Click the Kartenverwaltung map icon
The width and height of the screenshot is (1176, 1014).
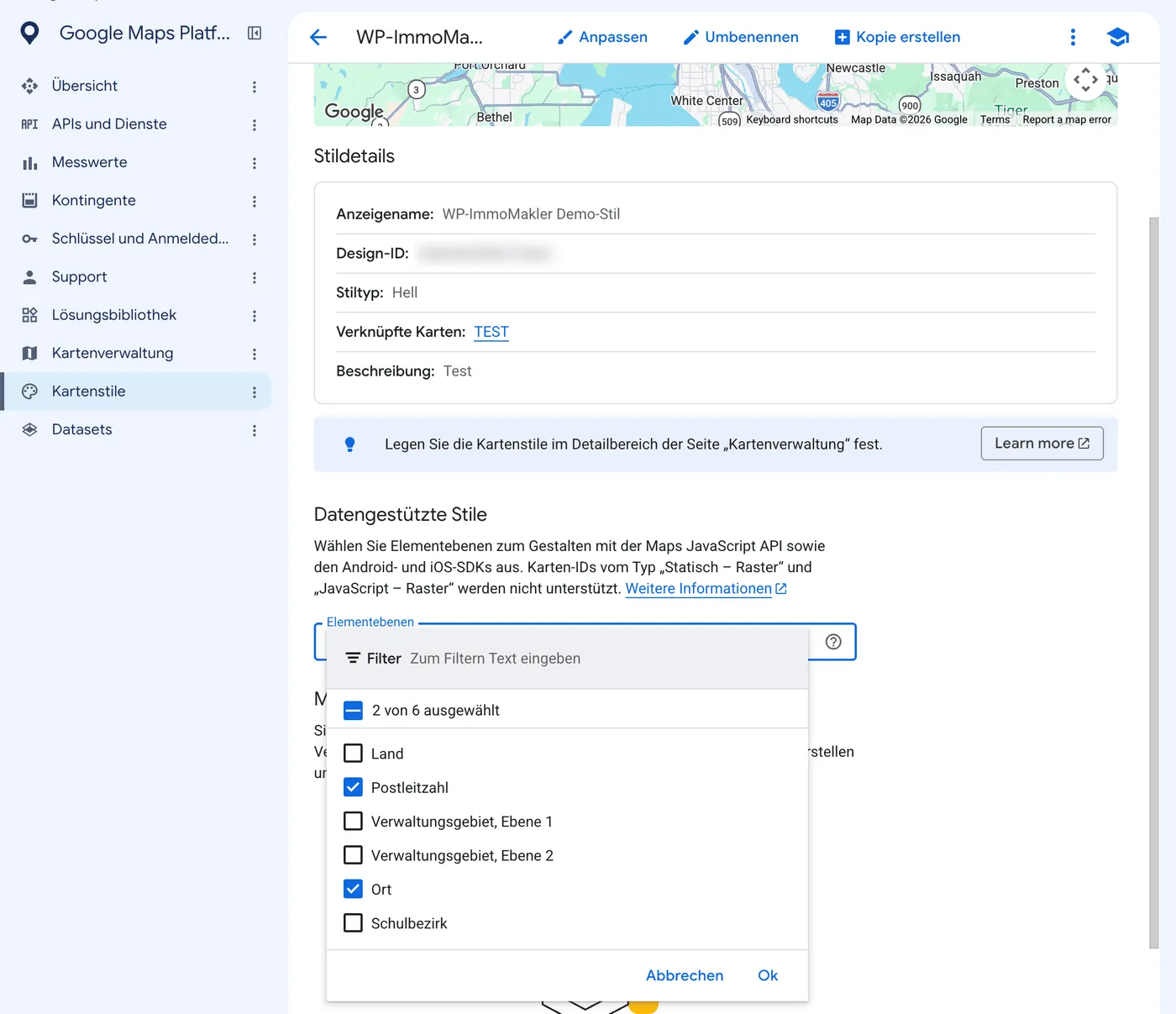pos(29,353)
